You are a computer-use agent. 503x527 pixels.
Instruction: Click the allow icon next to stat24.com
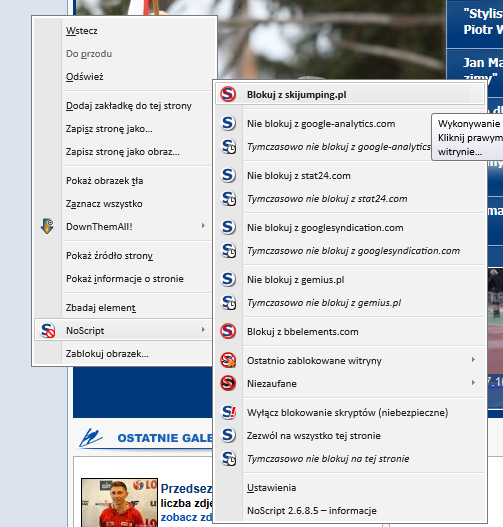coord(228,175)
